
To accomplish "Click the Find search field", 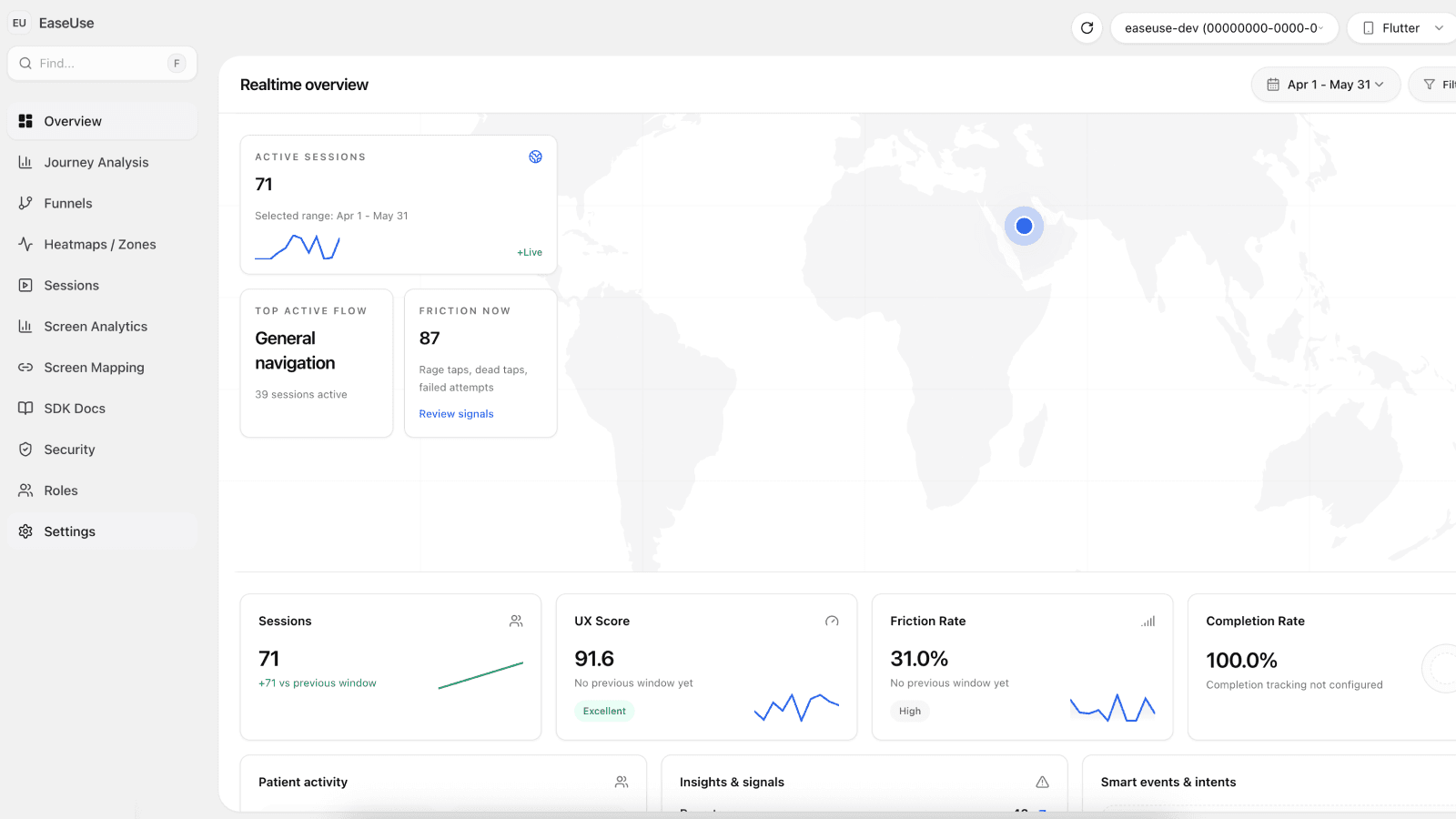I will pos(102,63).
